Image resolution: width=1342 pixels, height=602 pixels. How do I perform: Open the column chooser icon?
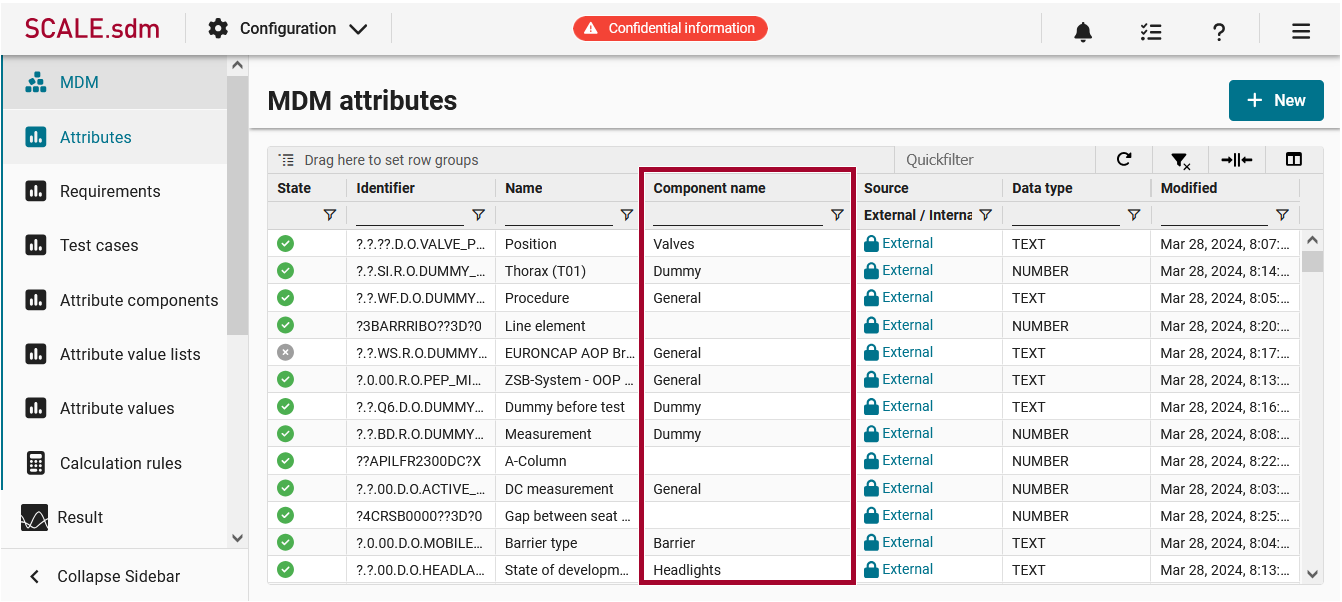pyautogui.click(x=1294, y=159)
